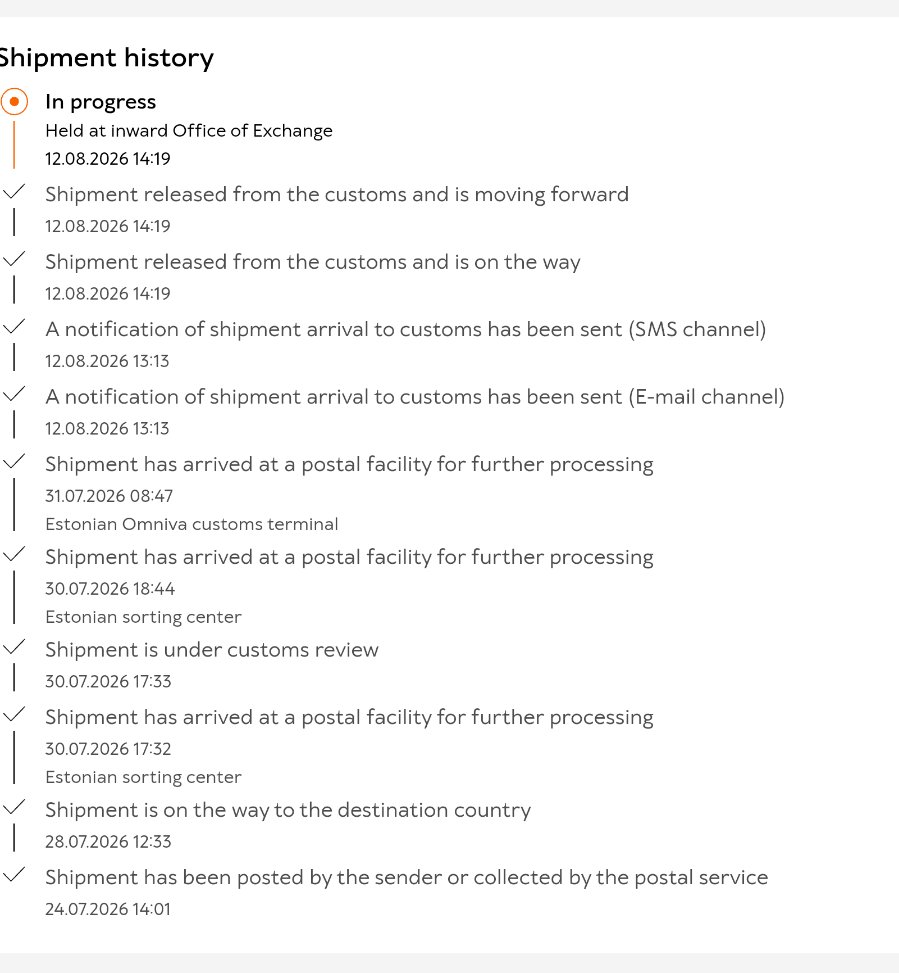The image size is (899, 973).
Task: Click checkmark beside posted by the sender entry
Action: coord(14,875)
